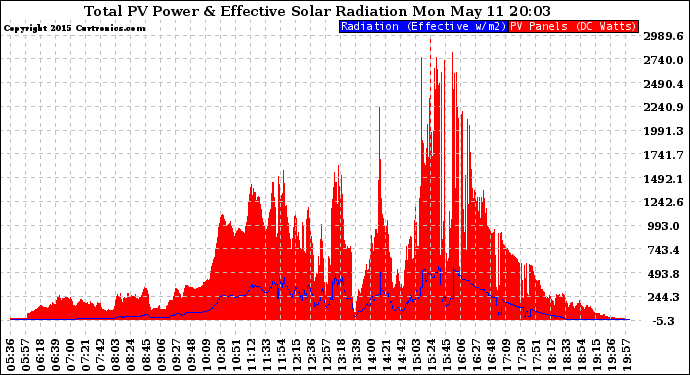The width and height of the screenshot is (690, 375).
Task: Click the 12:57 time axis label
Action: (326, 354)
